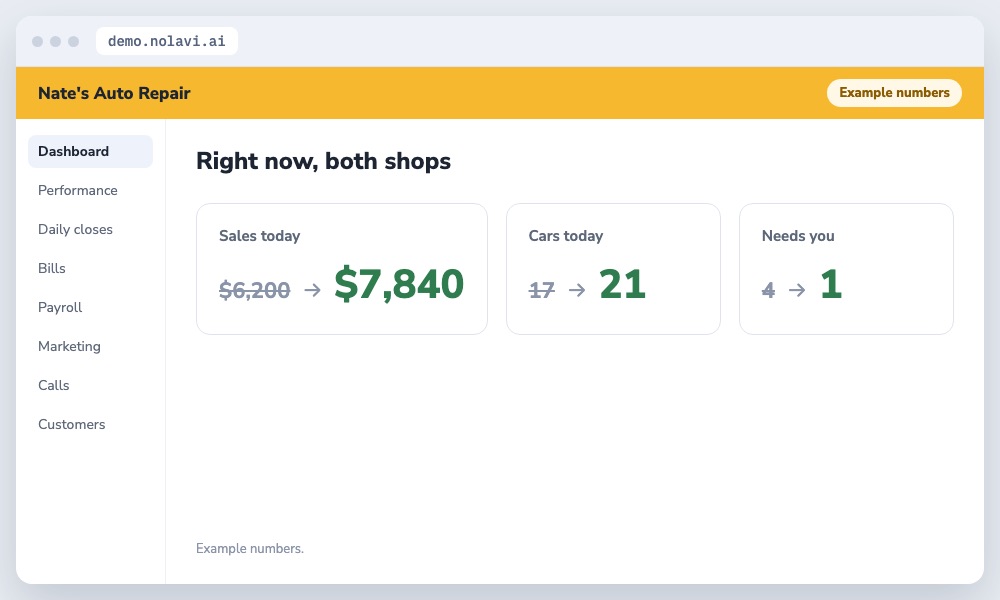Select the Sales today label
The width and height of the screenshot is (1000, 600).
[260, 235]
